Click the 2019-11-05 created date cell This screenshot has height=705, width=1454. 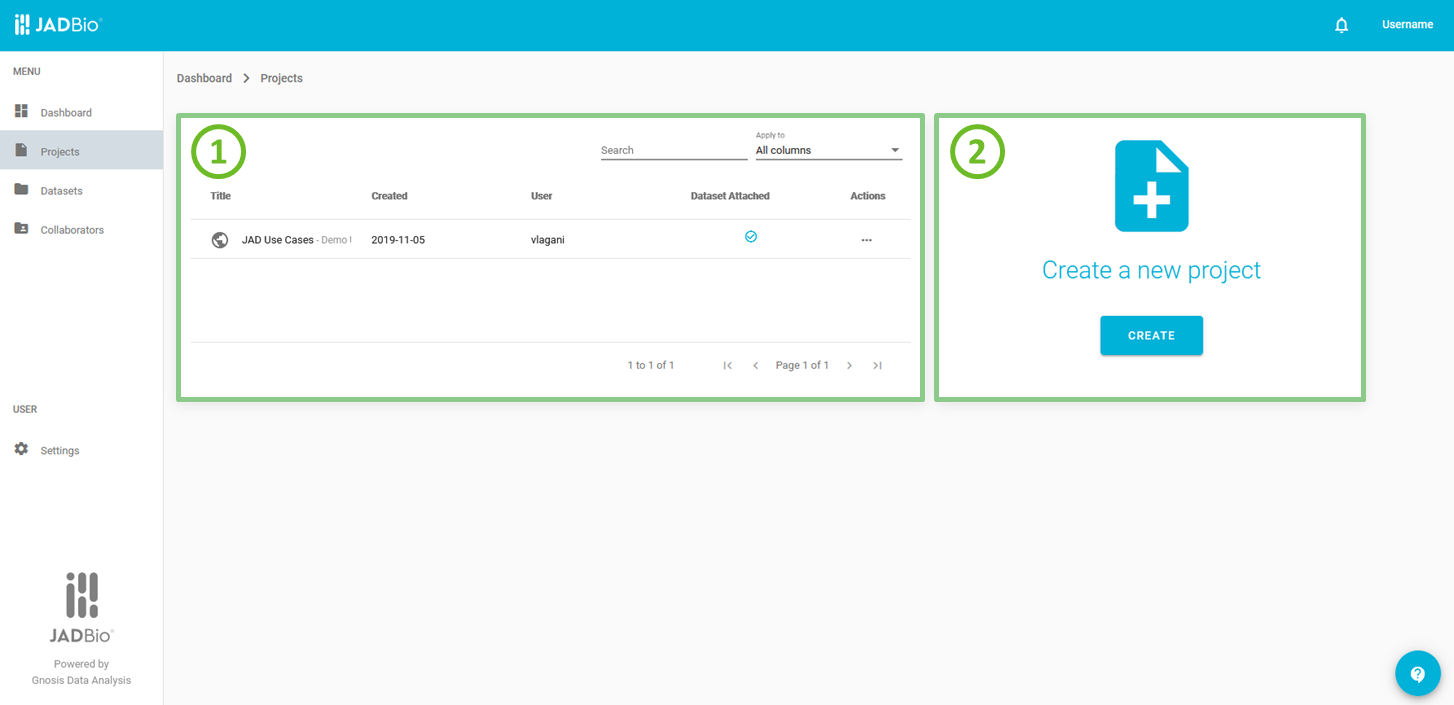398,240
